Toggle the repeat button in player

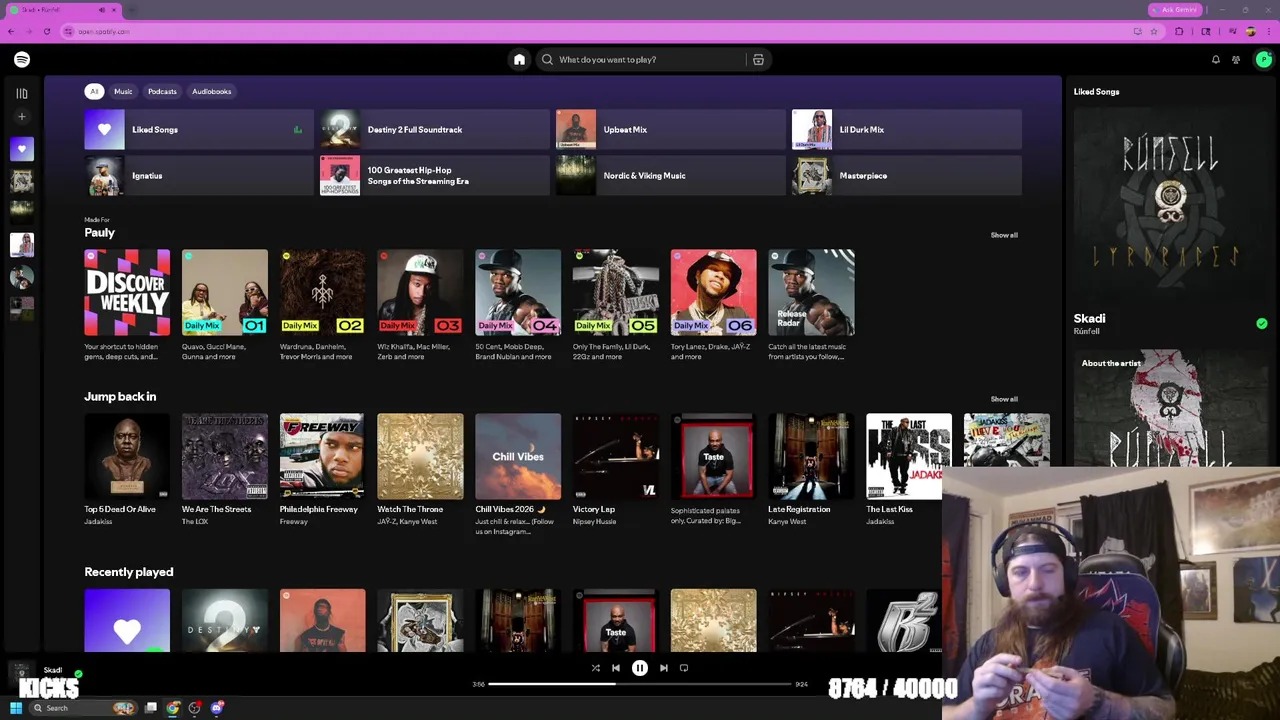point(684,668)
